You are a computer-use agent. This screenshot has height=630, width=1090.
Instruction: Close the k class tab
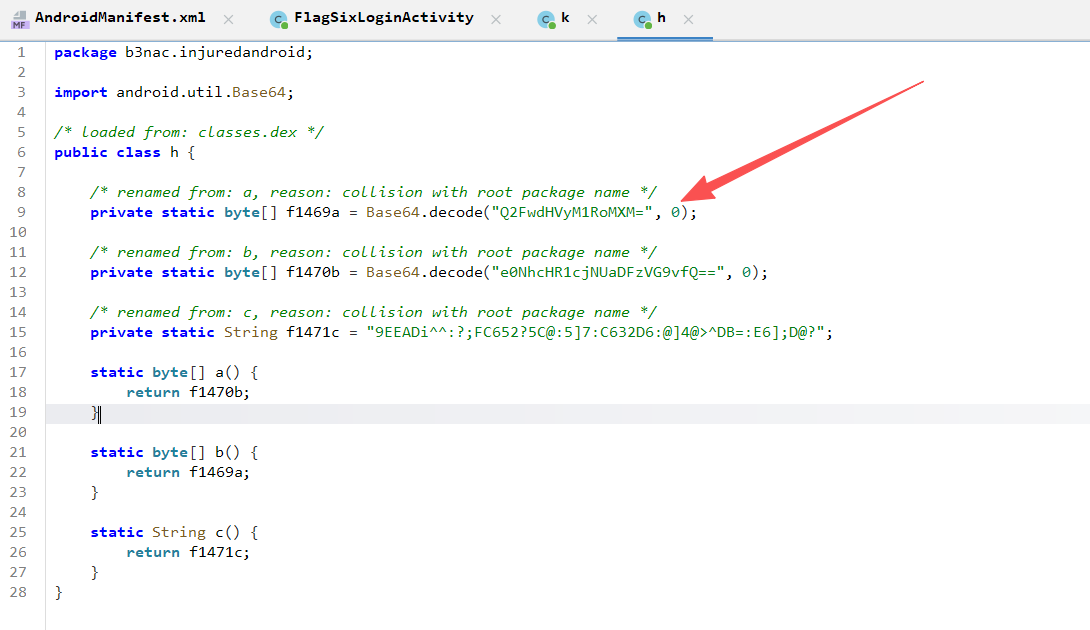(592, 19)
